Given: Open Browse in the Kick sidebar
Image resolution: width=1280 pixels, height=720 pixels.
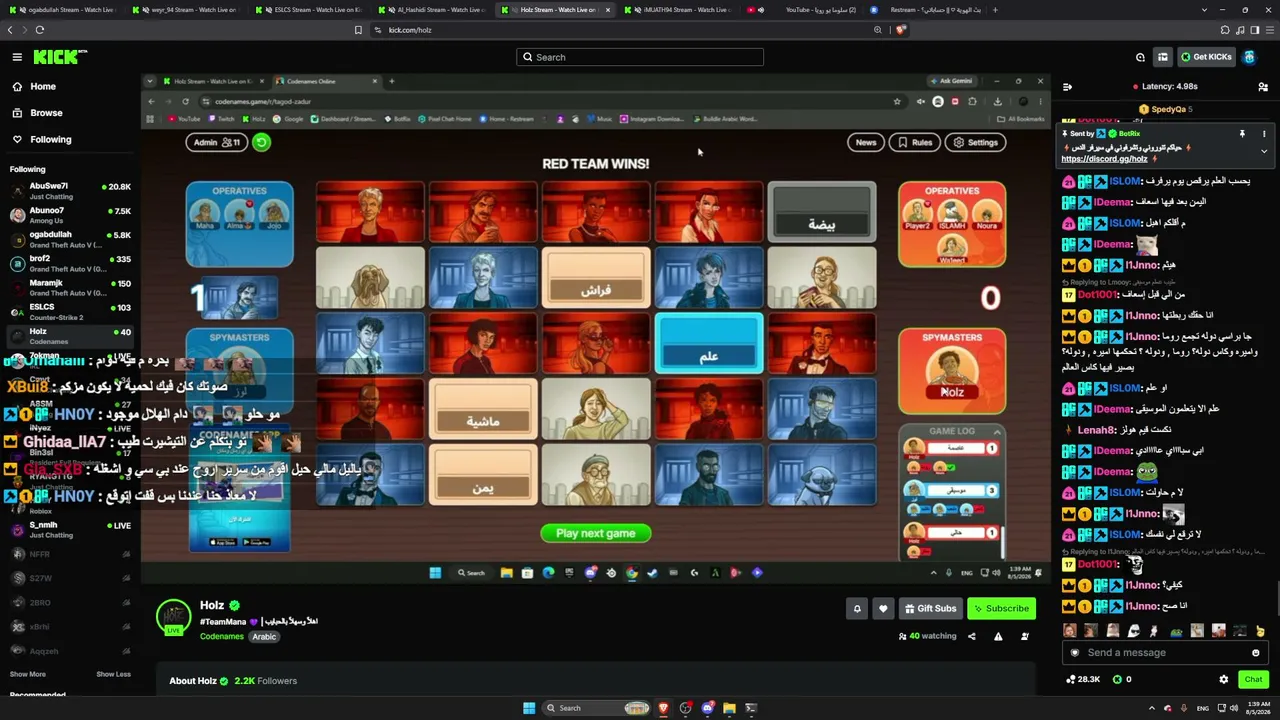Looking at the screenshot, I should [46, 113].
